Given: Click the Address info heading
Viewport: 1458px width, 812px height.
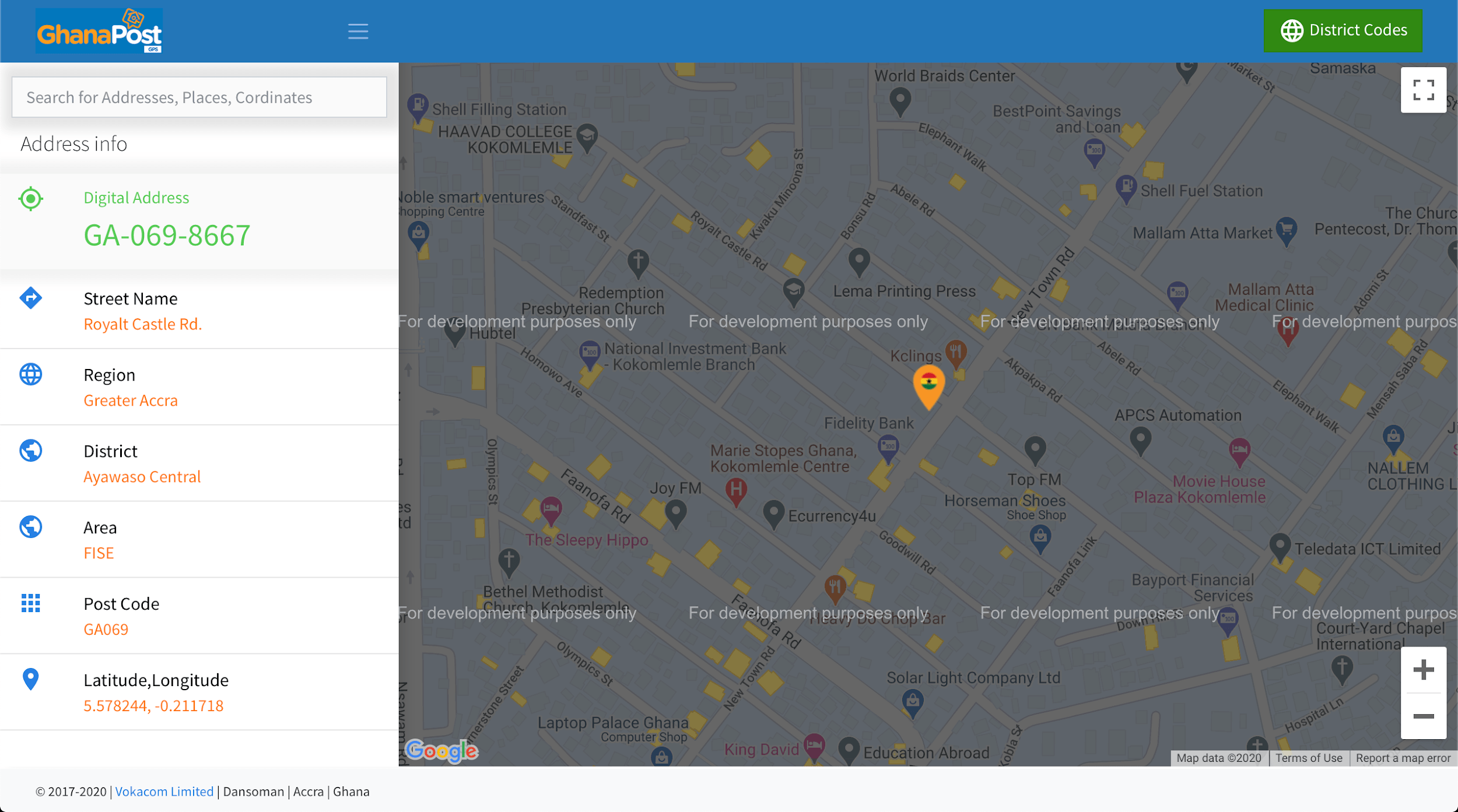Looking at the screenshot, I should [x=74, y=144].
